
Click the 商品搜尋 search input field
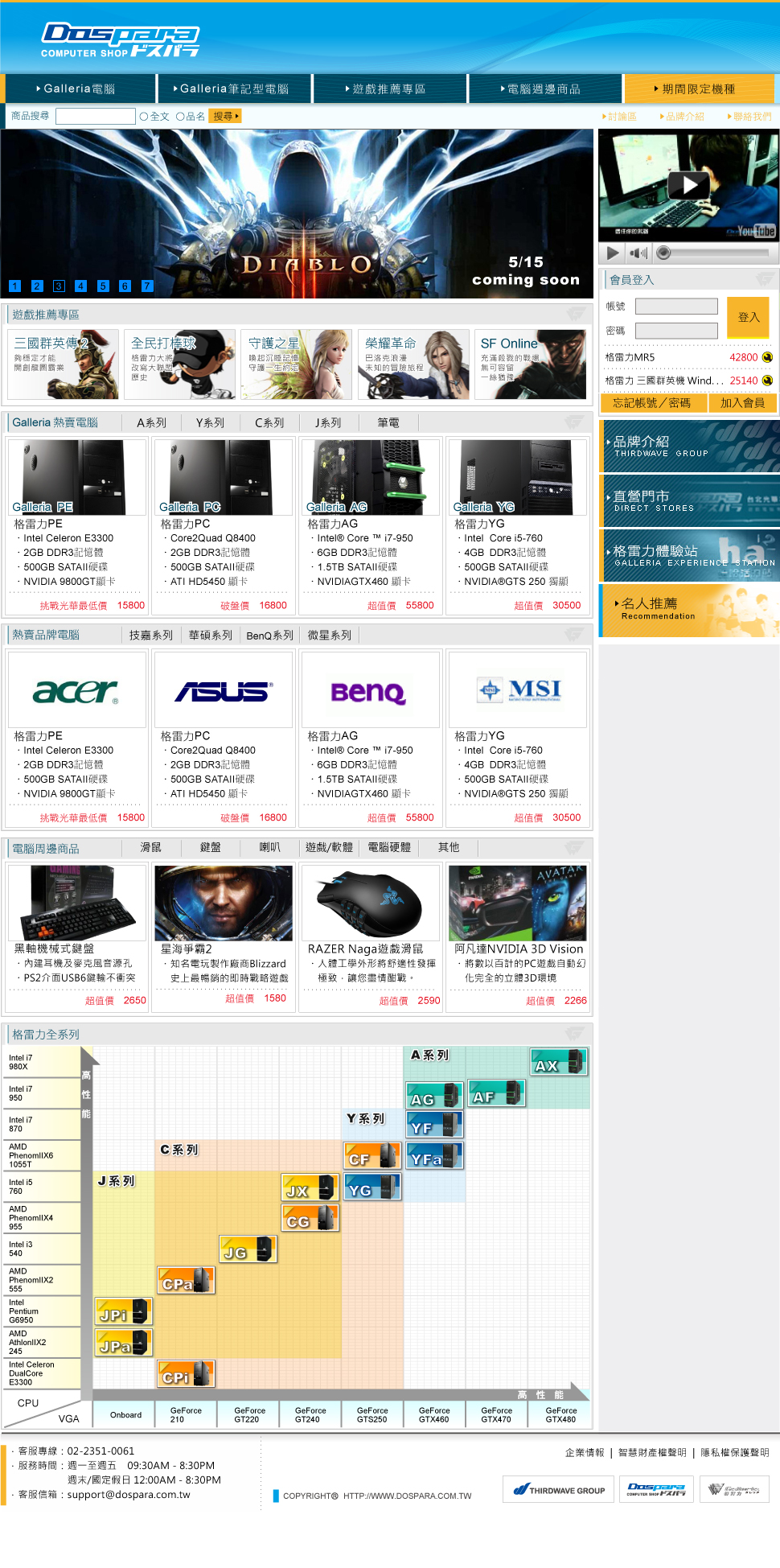point(95,117)
